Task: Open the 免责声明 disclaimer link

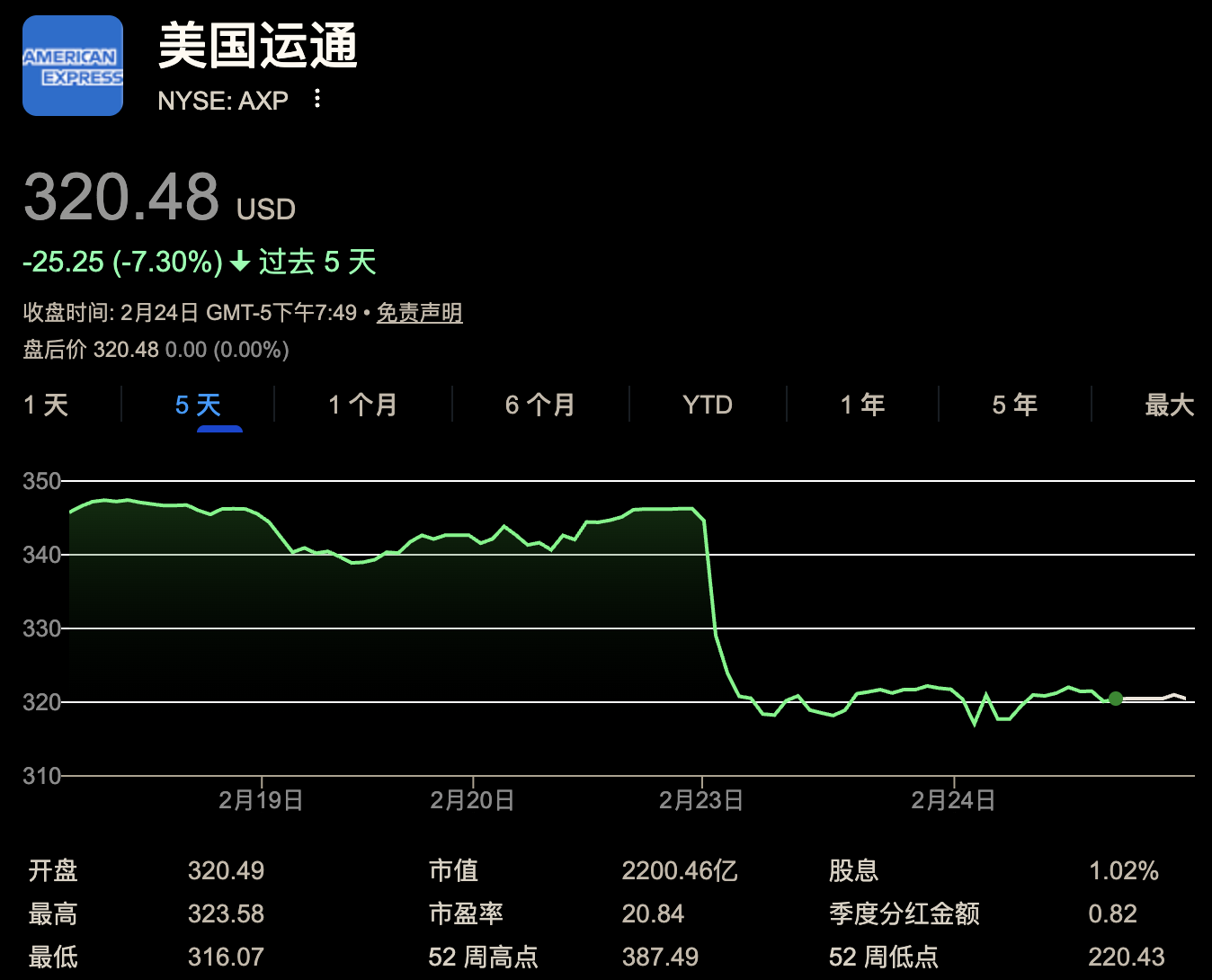Action: [x=419, y=313]
